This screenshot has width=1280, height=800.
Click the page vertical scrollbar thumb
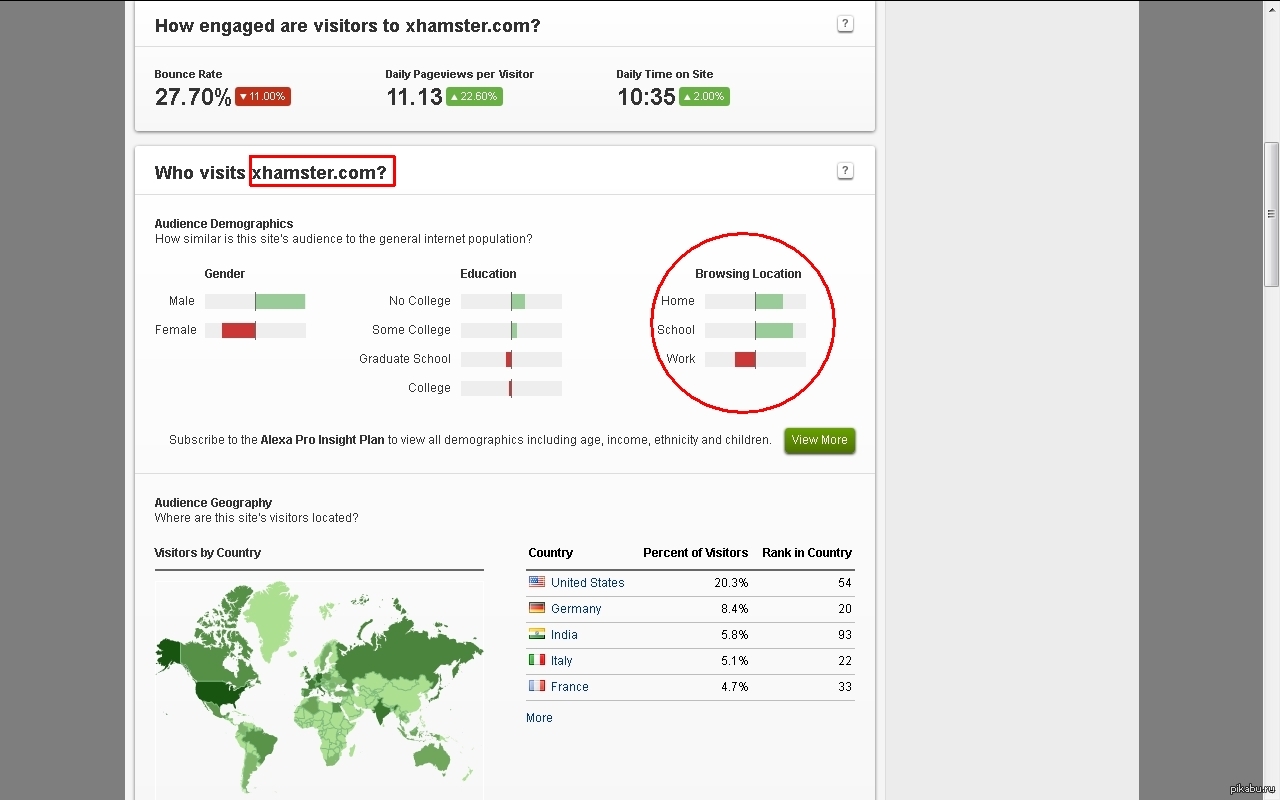click(1272, 213)
